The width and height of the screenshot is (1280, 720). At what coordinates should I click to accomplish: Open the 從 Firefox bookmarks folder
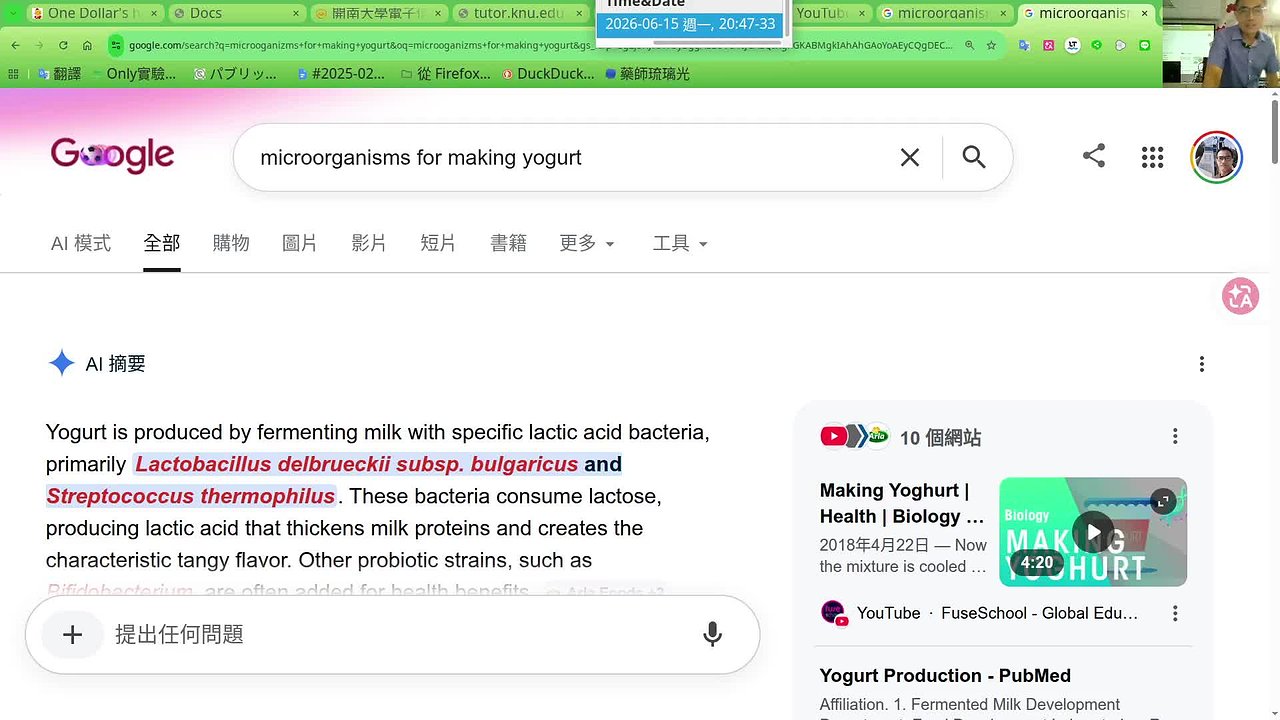(446, 73)
